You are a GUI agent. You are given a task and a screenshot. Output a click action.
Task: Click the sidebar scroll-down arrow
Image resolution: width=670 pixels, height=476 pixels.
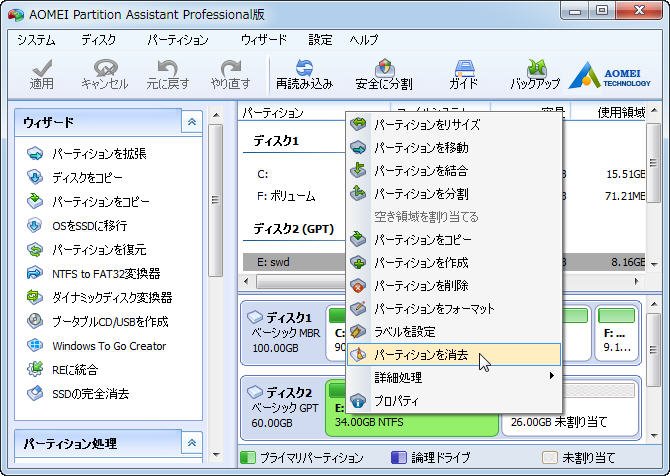pyautogui.click(x=216, y=455)
